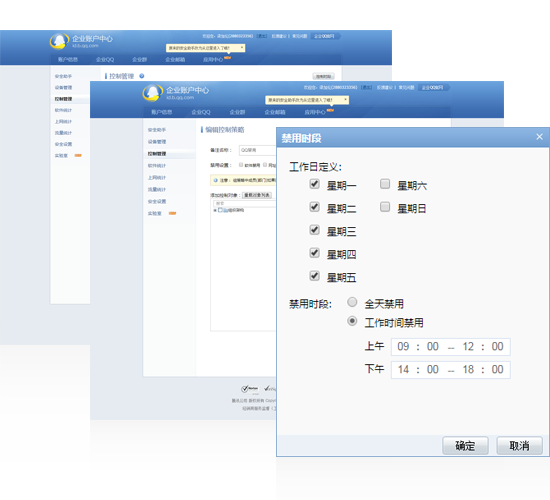Viewport: 550px width, 500px height.
Task: Open 账户信息 tab in the back window
Action: tap(68, 59)
